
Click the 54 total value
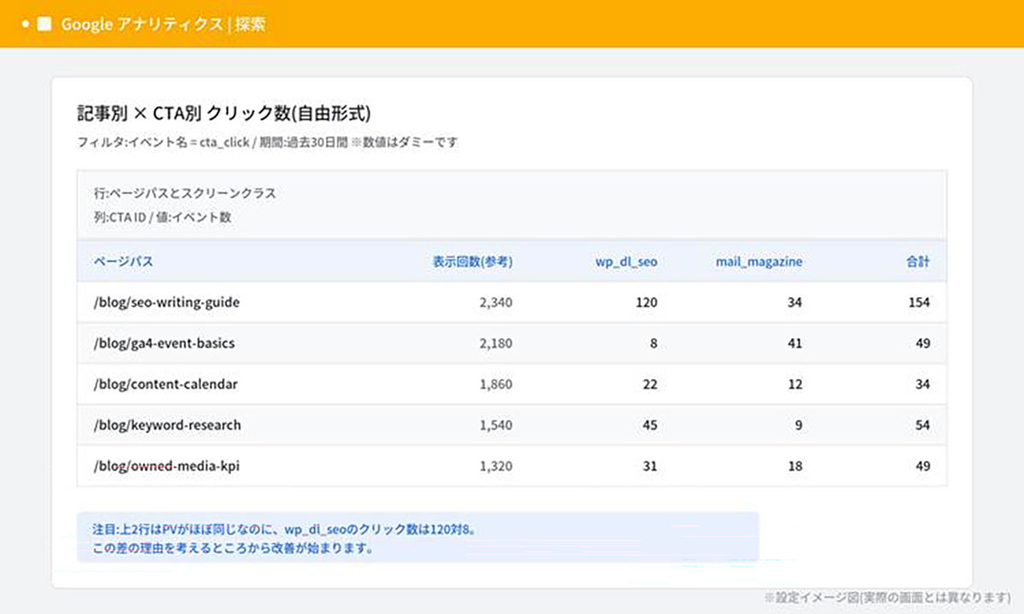[922, 425]
